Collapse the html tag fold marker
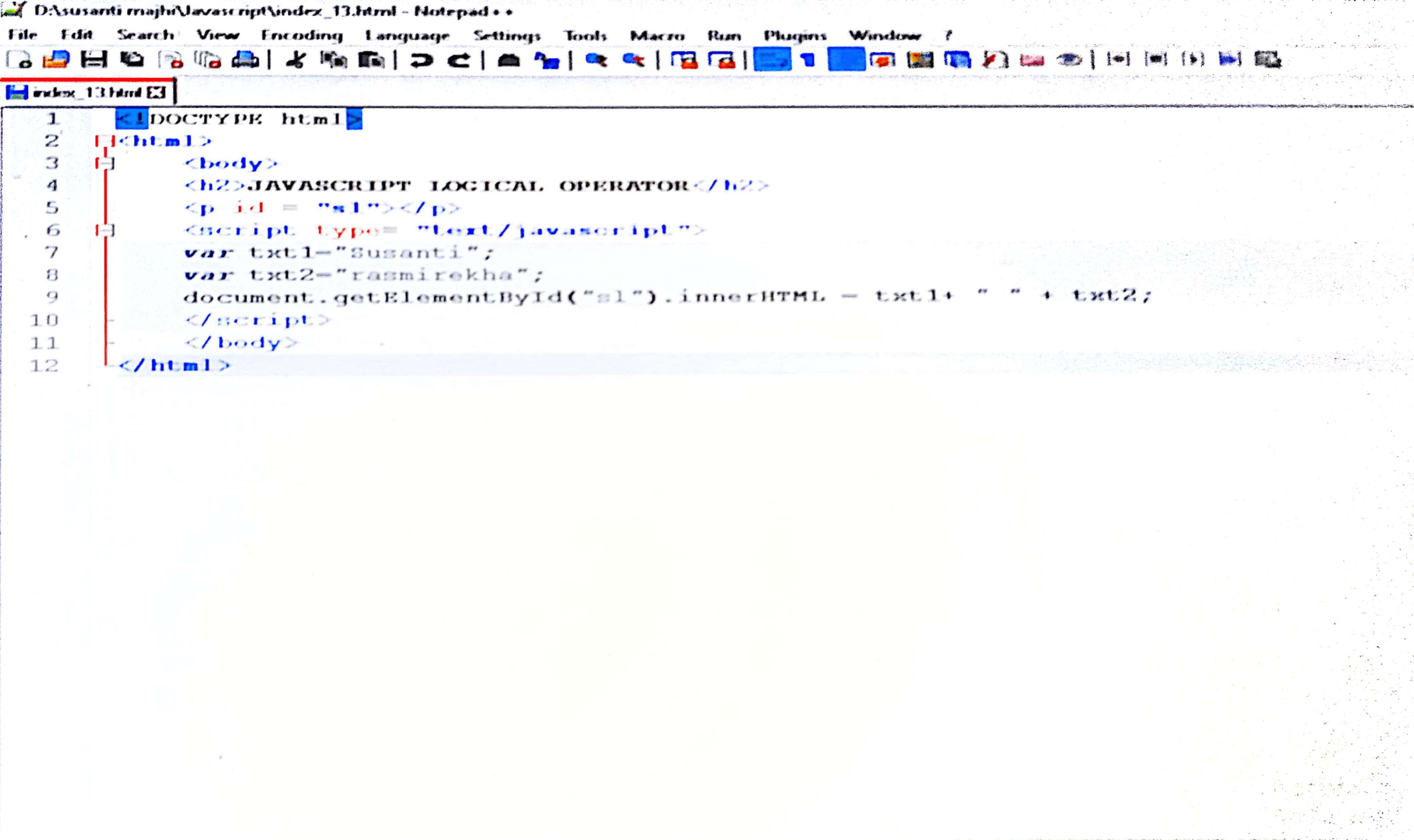The image size is (1414, 840). pyautogui.click(x=105, y=141)
